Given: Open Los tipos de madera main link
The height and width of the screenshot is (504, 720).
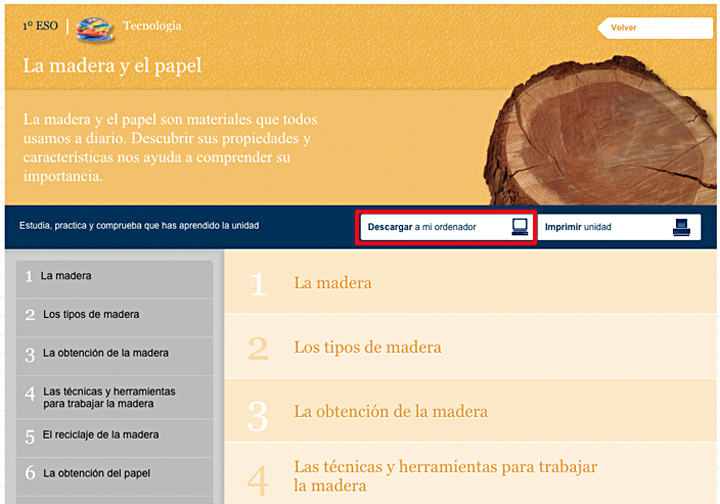Looking at the screenshot, I should pos(367,347).
